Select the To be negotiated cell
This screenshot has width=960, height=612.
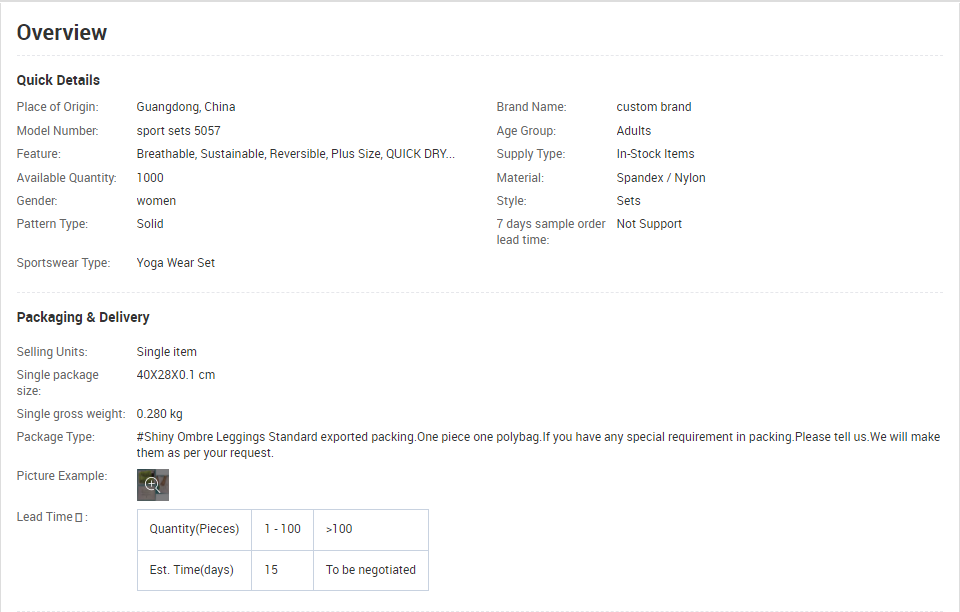point(371,570)
